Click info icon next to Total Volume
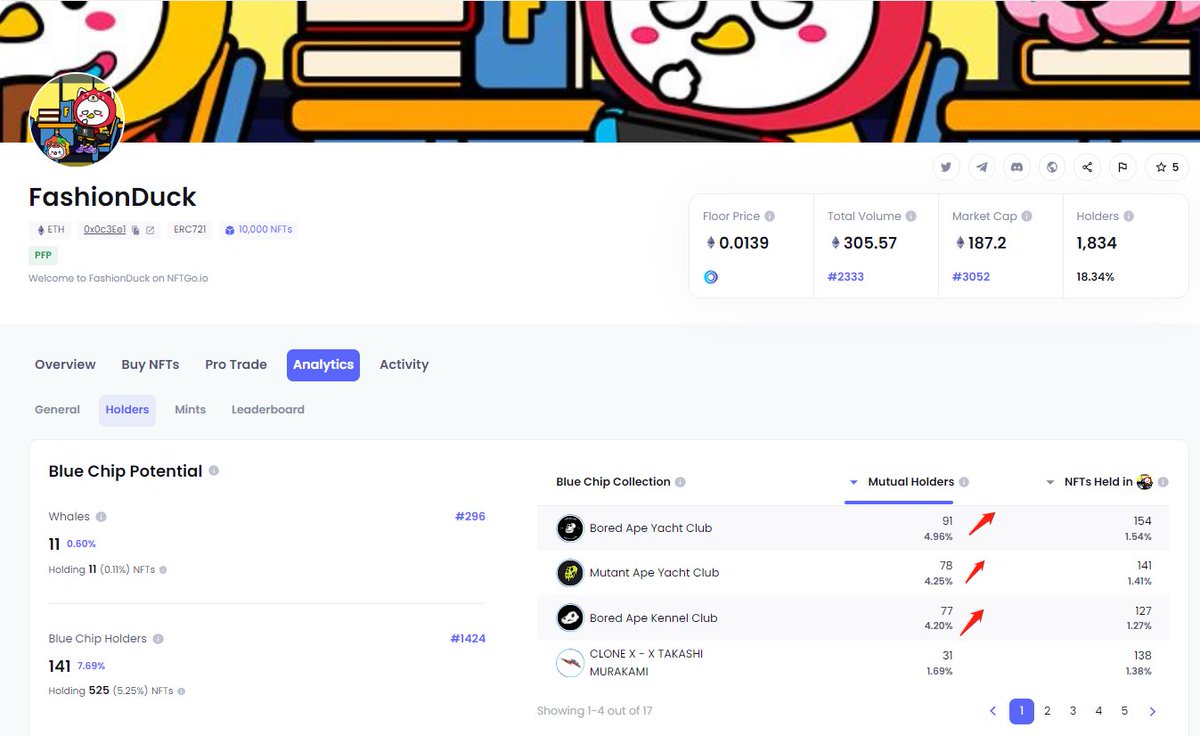Viewport: 1200px width, 736px height. click(911, 216)
